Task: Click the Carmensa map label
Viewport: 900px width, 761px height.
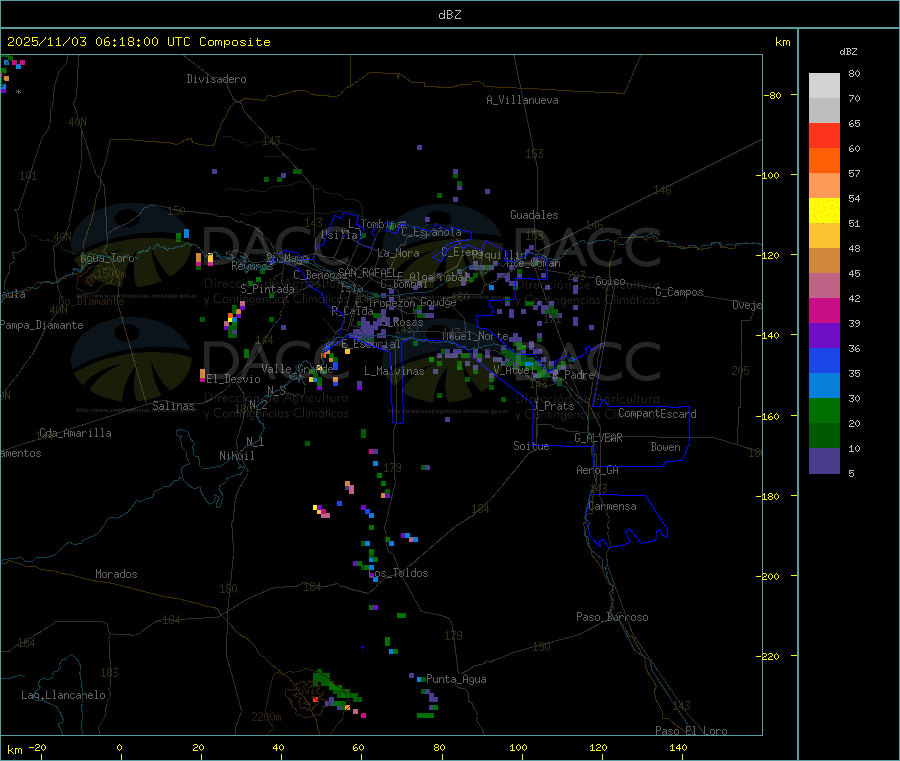Action: coord(612,506)
